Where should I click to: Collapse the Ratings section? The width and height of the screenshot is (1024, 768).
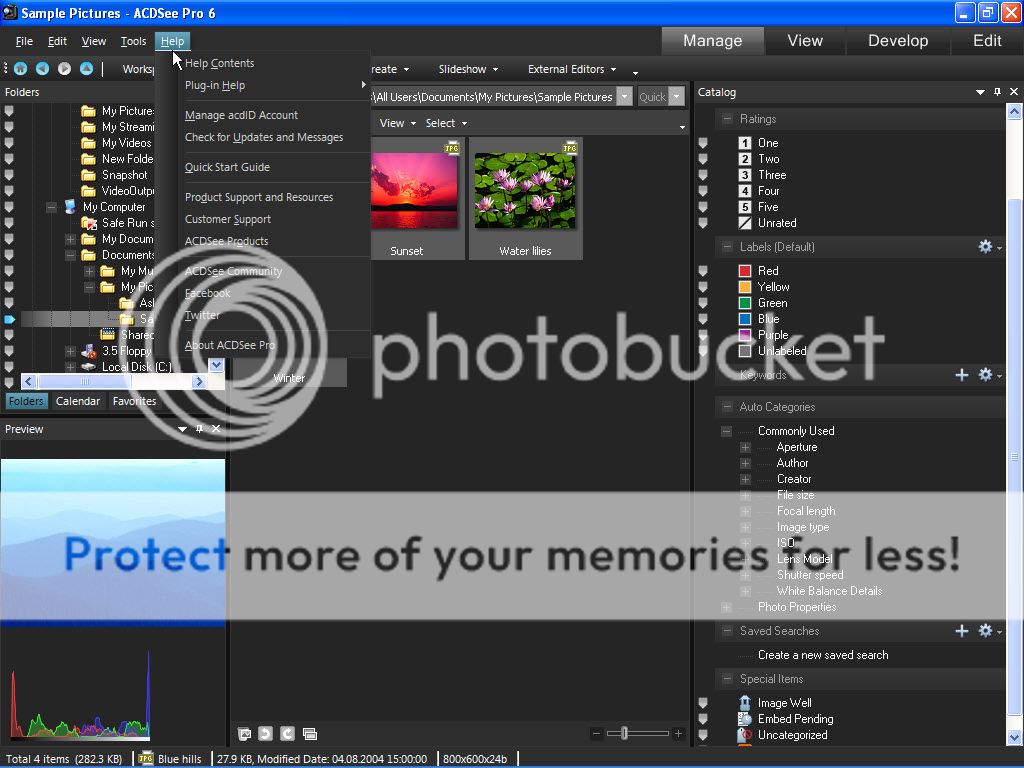[726, 119]
